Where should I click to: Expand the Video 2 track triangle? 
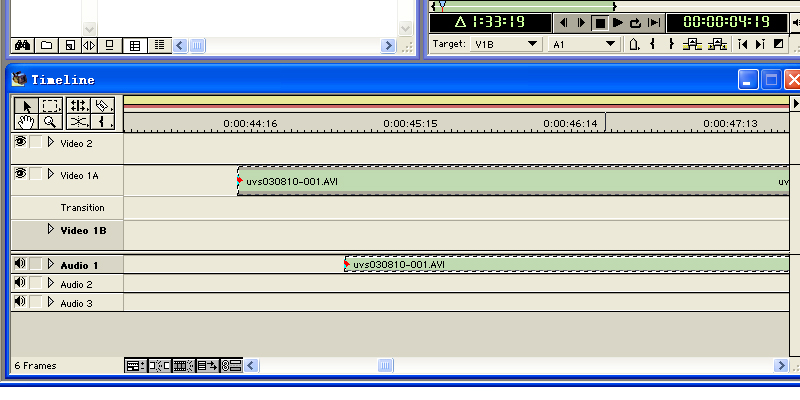51,142
